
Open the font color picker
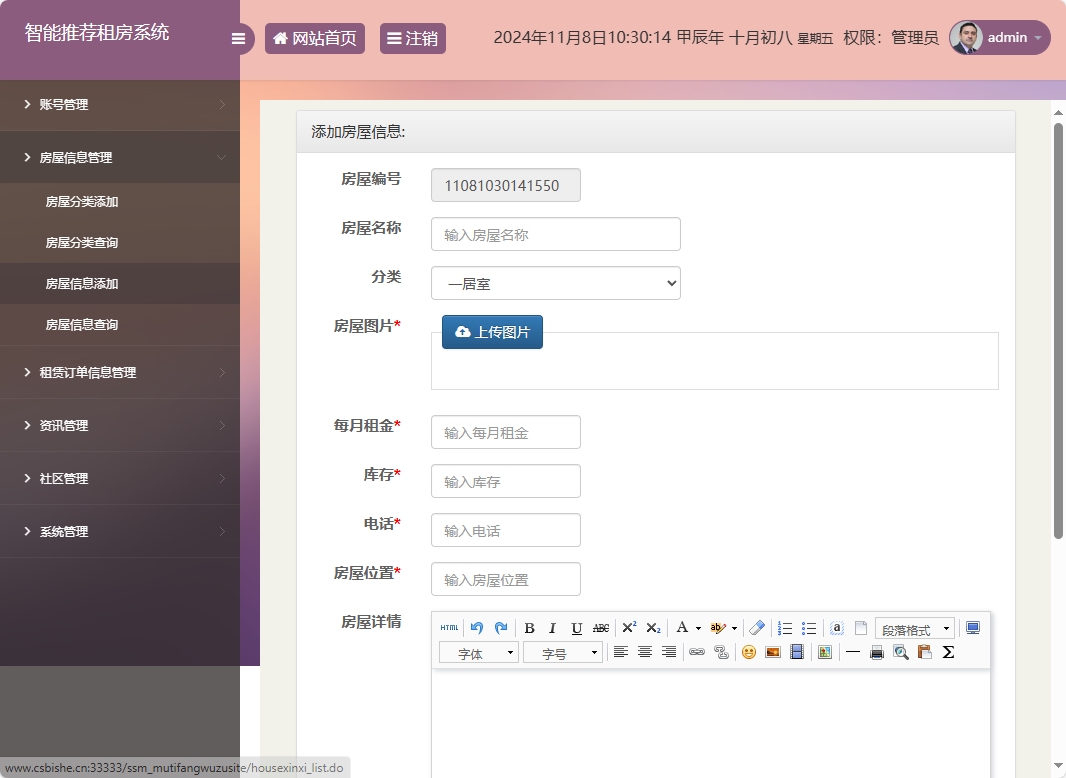(x=686, y=628)
